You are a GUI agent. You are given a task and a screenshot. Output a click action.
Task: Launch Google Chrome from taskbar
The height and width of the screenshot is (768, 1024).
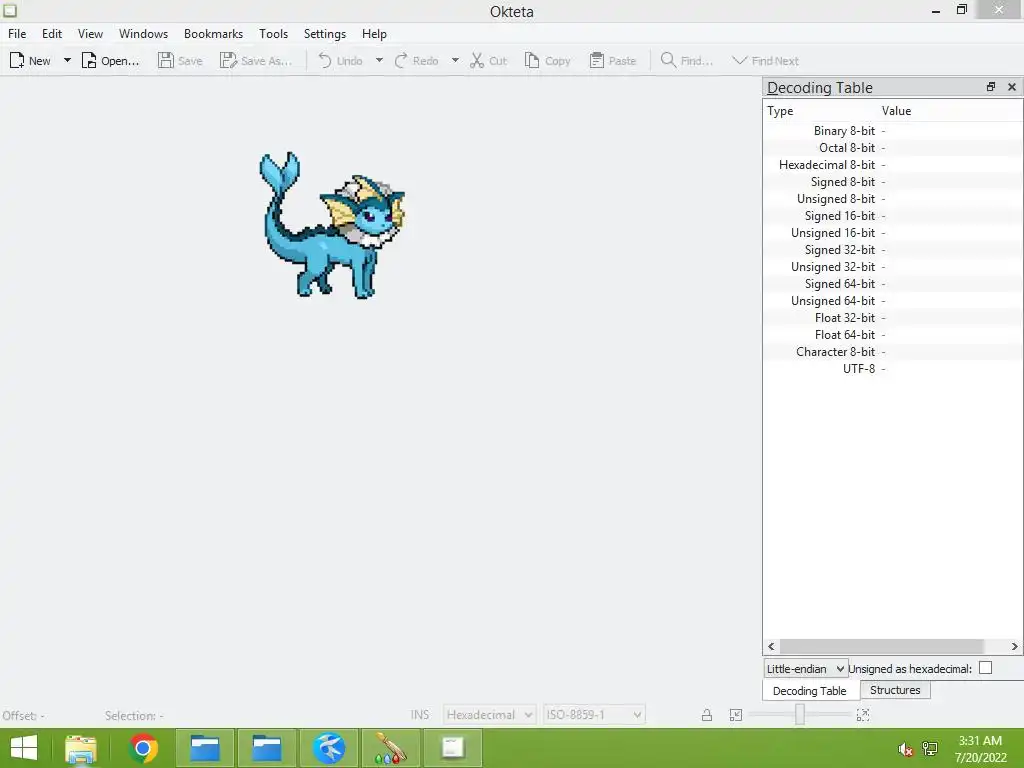coord(143,748)
